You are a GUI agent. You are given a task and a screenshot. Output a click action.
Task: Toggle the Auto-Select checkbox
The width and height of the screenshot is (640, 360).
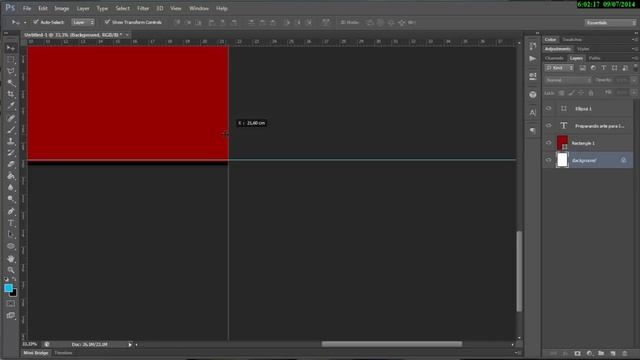[x=36, y=22]
